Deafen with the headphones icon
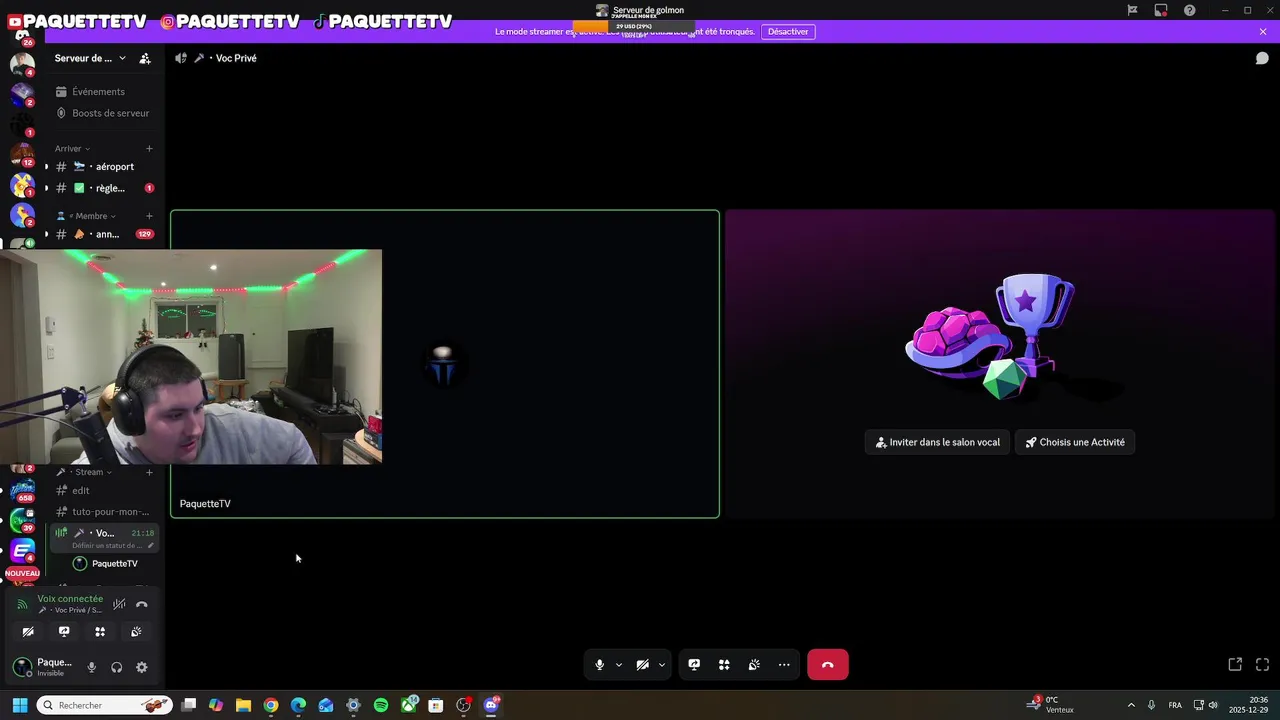This screenshot has height=720, width=1280. (x=117, y=668)
